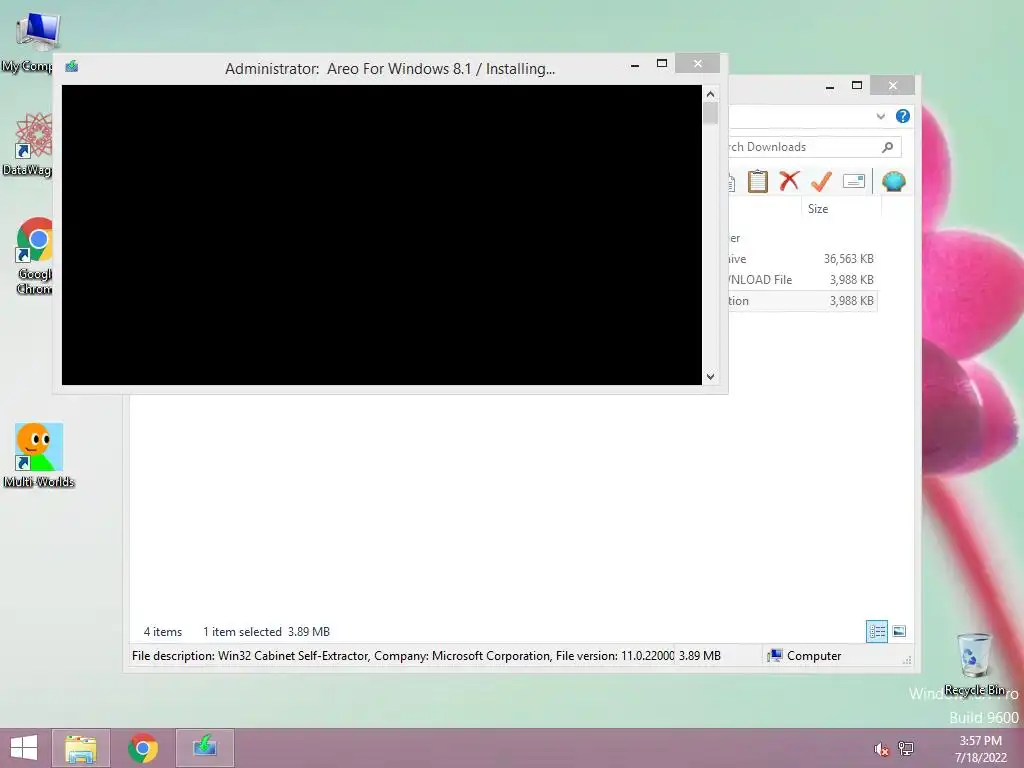Click the red X Delete icon in toolbar
The height and width of the screenshot is (768, 1024).
789,181
